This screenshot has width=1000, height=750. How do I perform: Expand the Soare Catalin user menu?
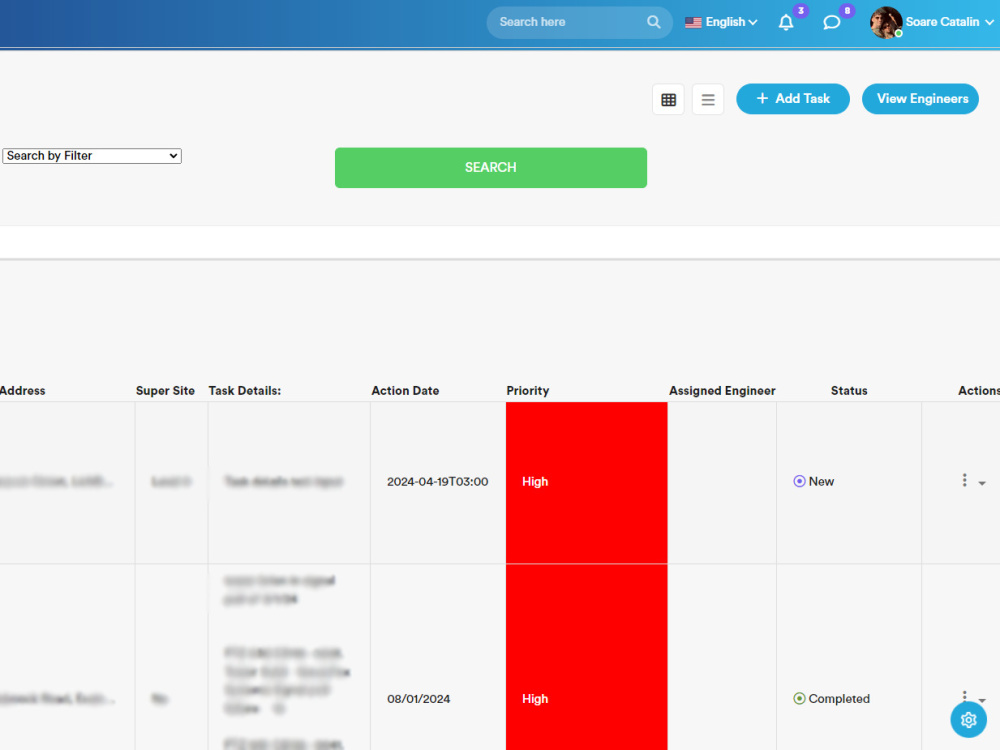[950, 22]
